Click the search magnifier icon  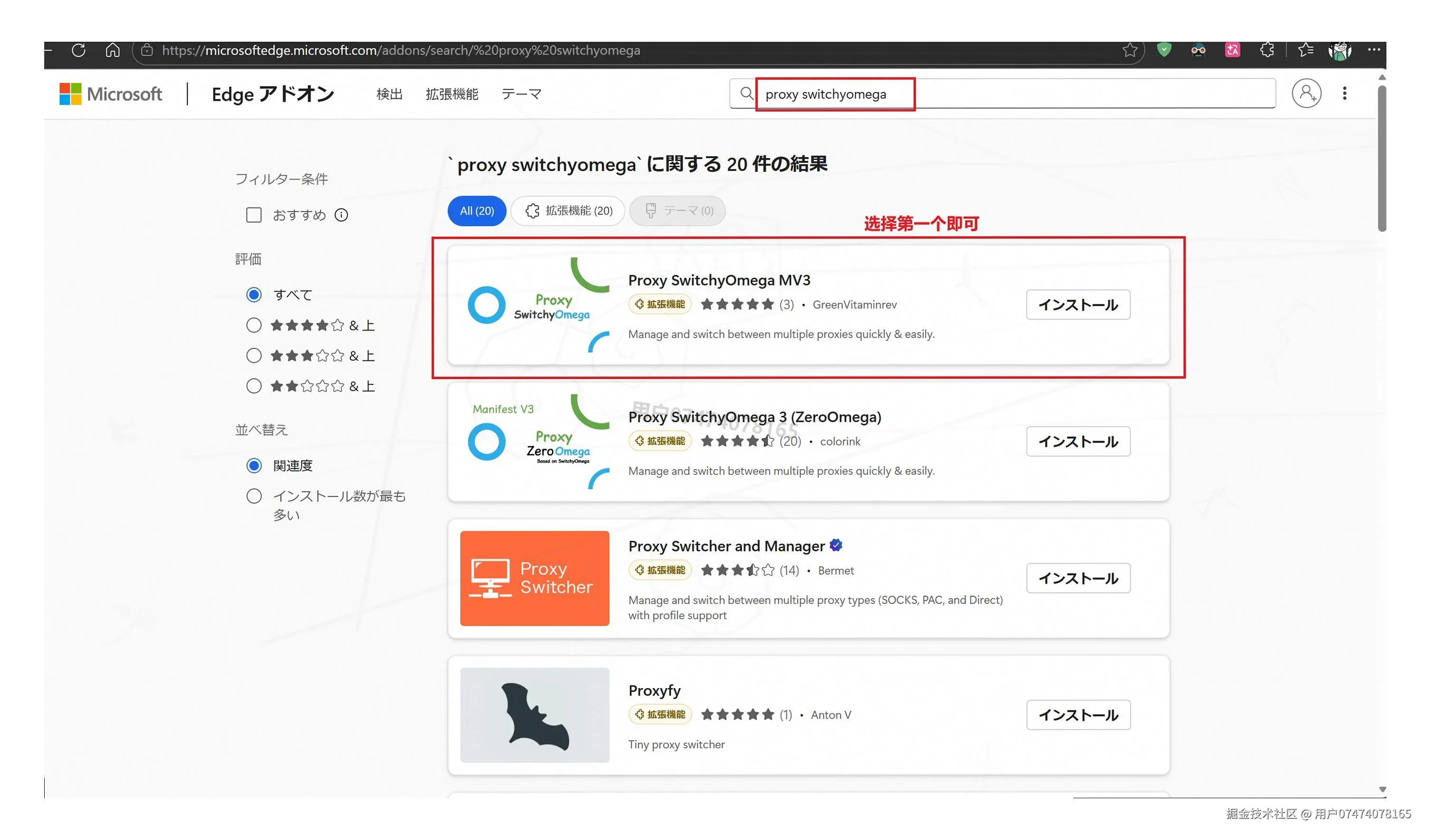coord(746,93)
